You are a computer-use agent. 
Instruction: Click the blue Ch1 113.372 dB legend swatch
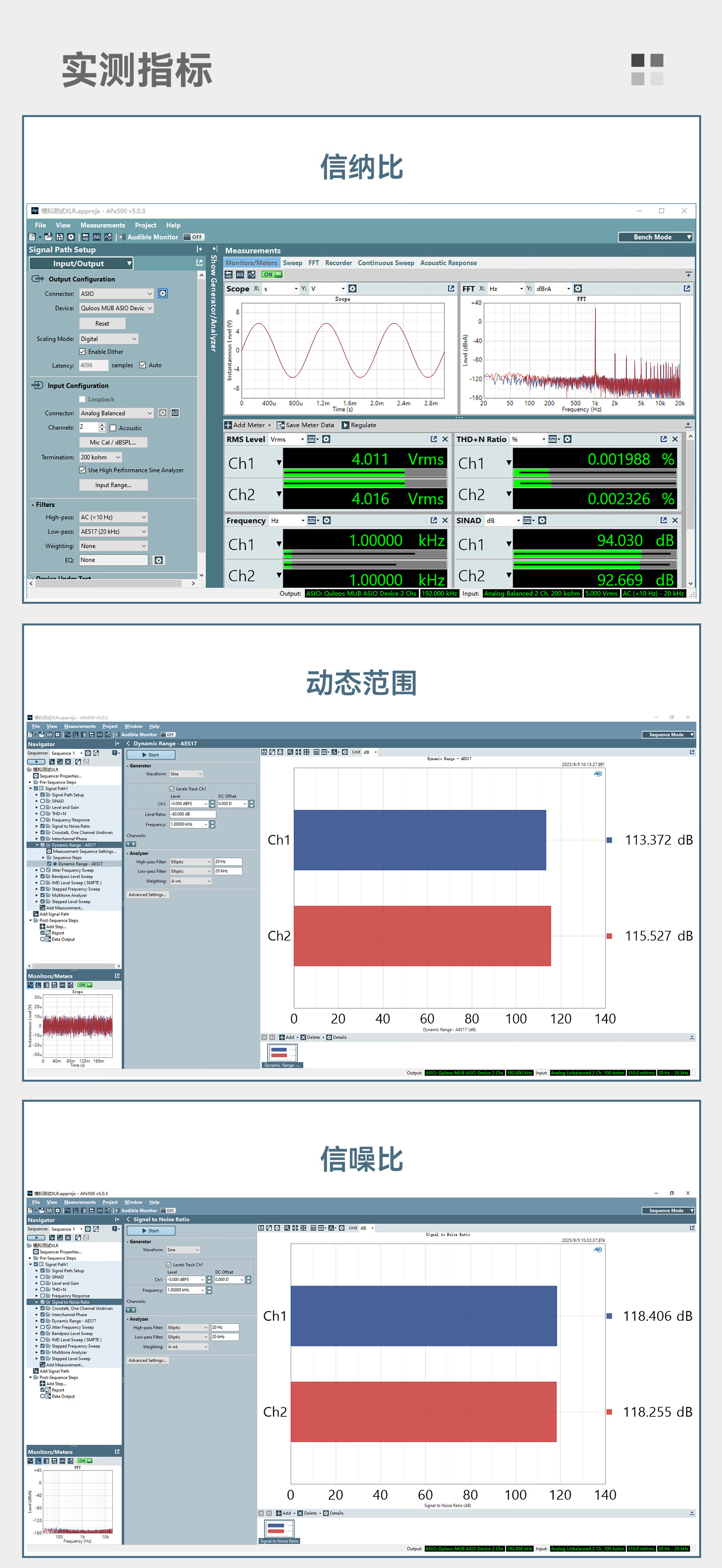click(x=609, y=840)
